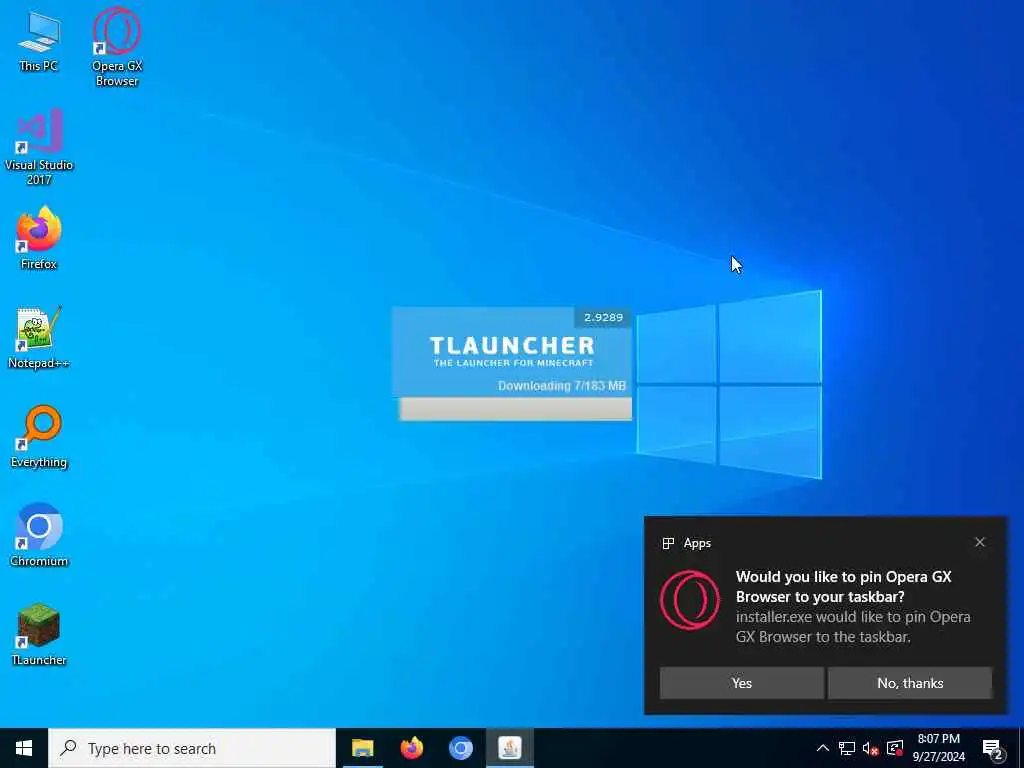Open the muted volume tray icon
The width and height of the screenshot is (1024, 768).
[871, 748]
